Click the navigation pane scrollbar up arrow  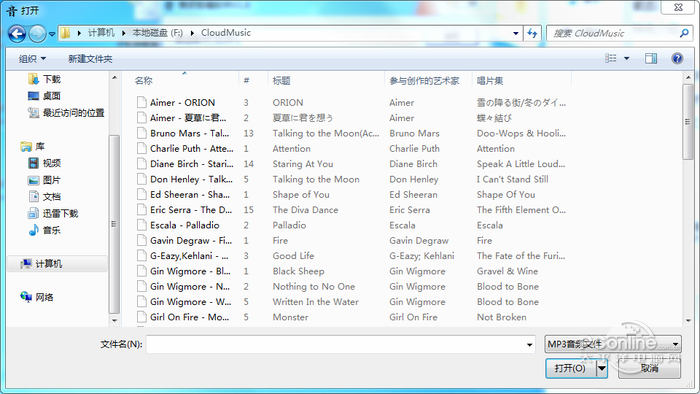tap(114, 78)
